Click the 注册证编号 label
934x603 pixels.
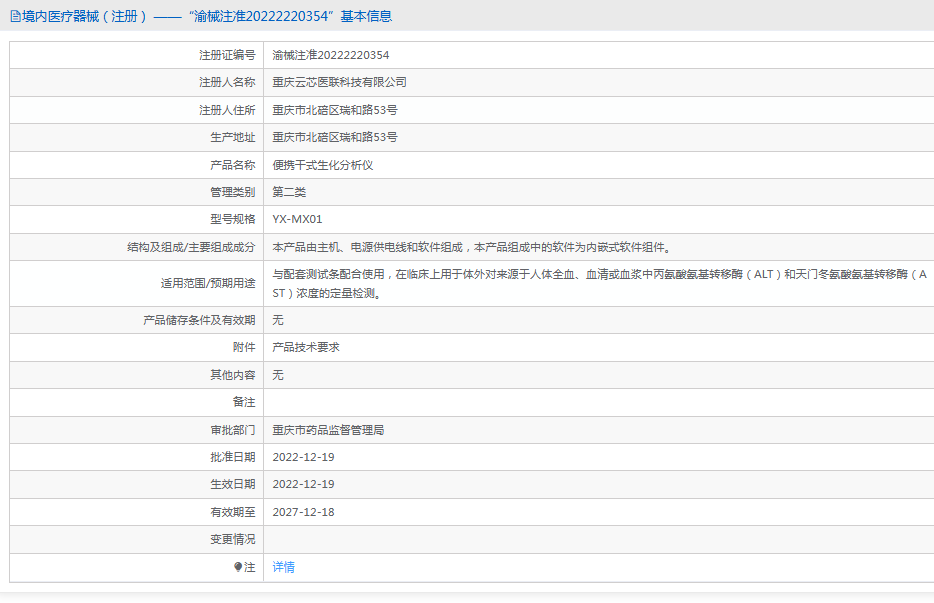point(227,55)
